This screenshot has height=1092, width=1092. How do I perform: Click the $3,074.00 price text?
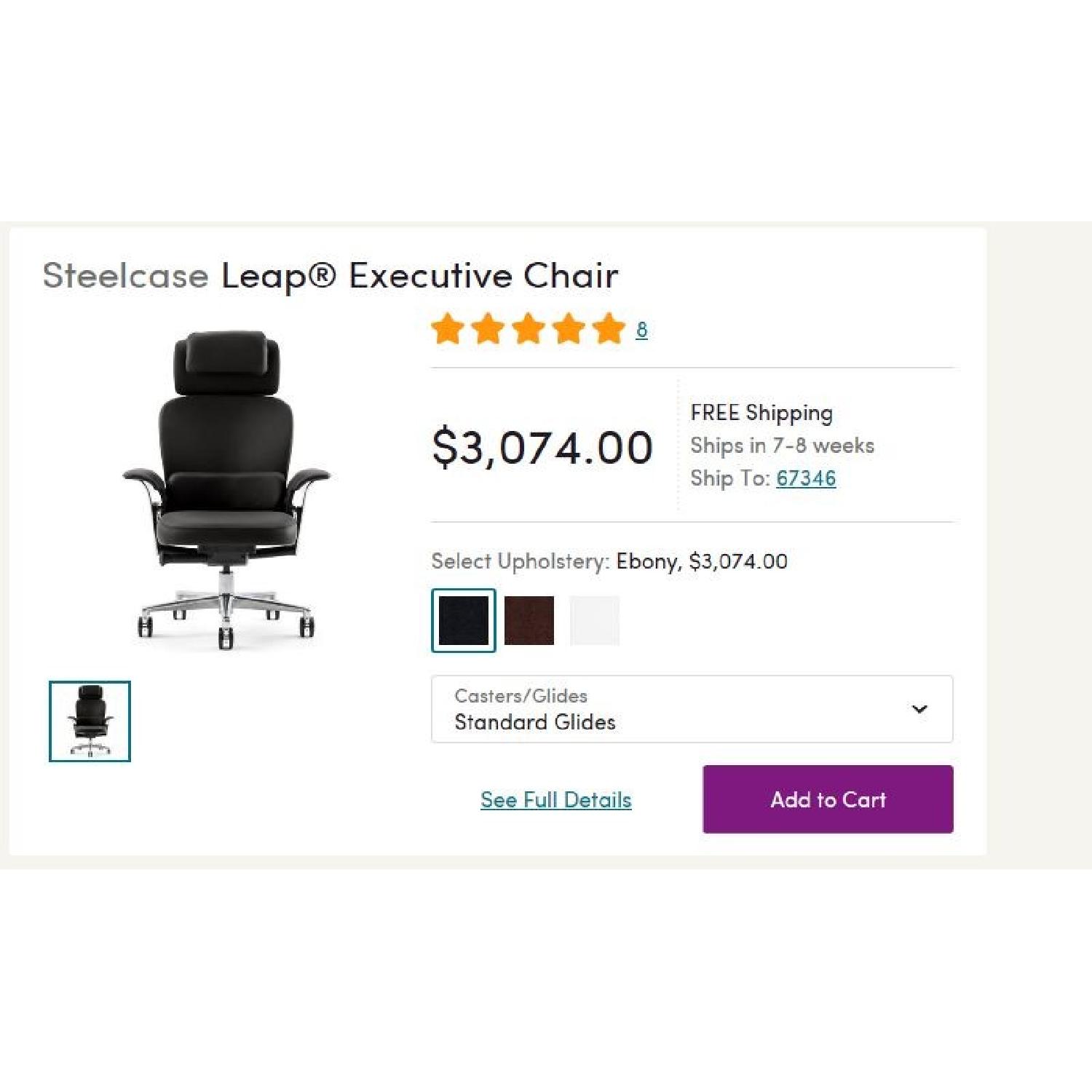(543, 446)
